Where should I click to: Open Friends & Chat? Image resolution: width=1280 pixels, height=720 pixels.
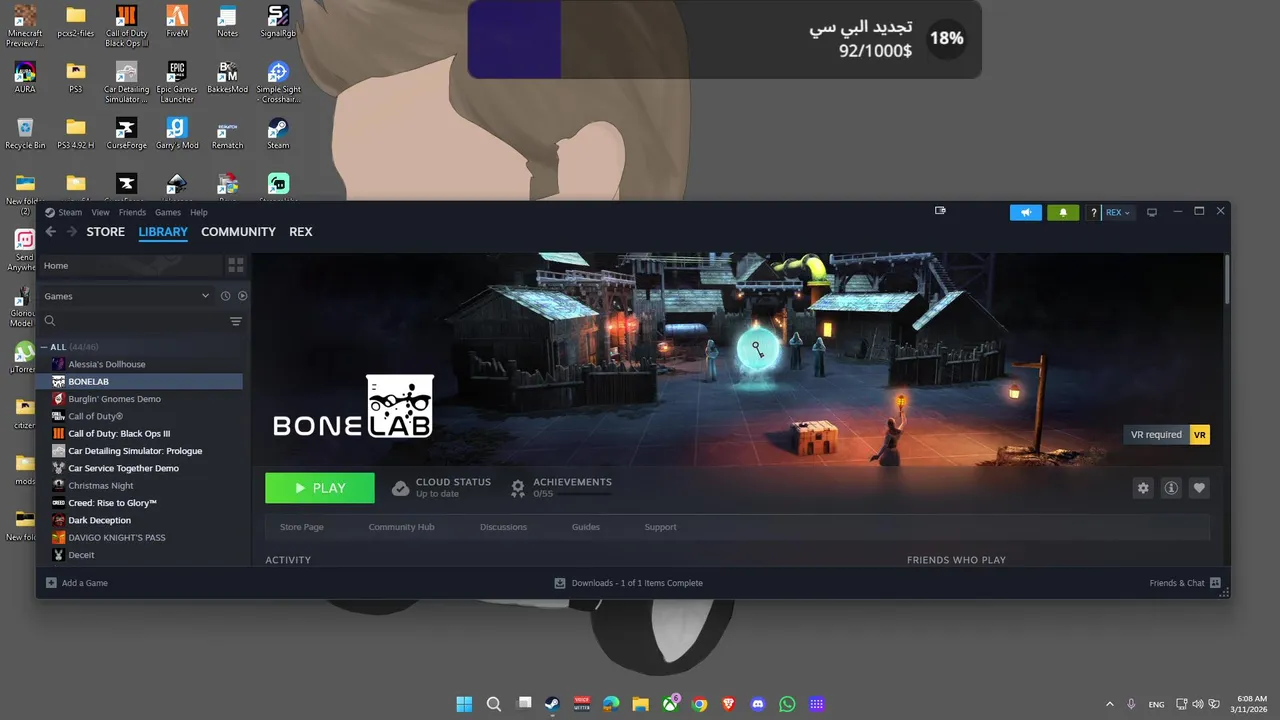click(x=1185, y=583)
